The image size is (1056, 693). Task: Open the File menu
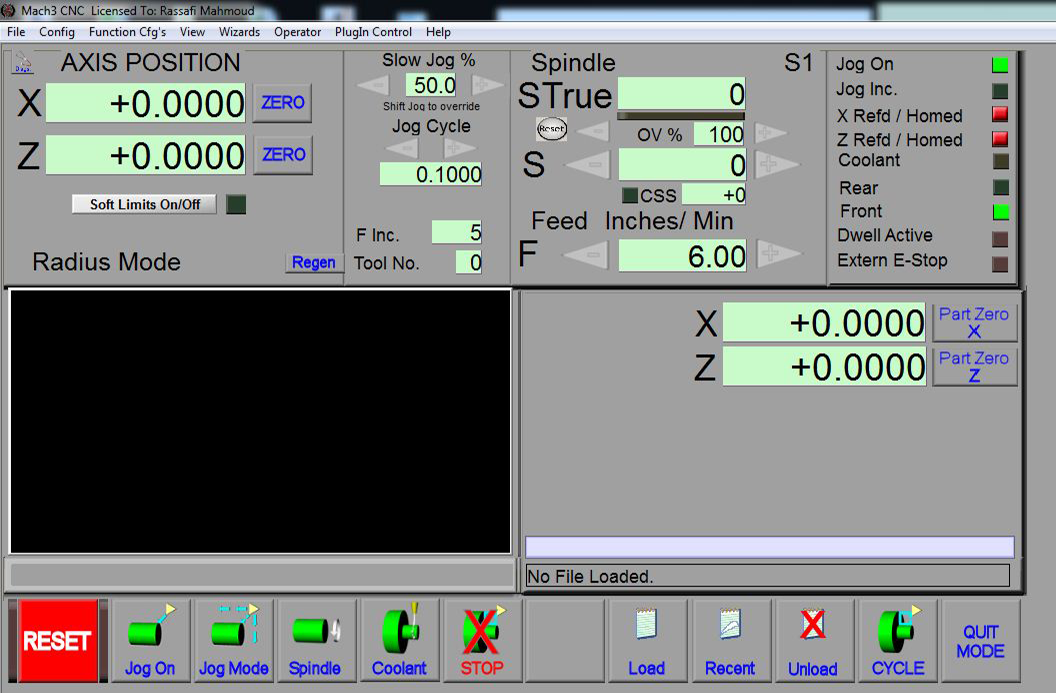click(16, 32)
